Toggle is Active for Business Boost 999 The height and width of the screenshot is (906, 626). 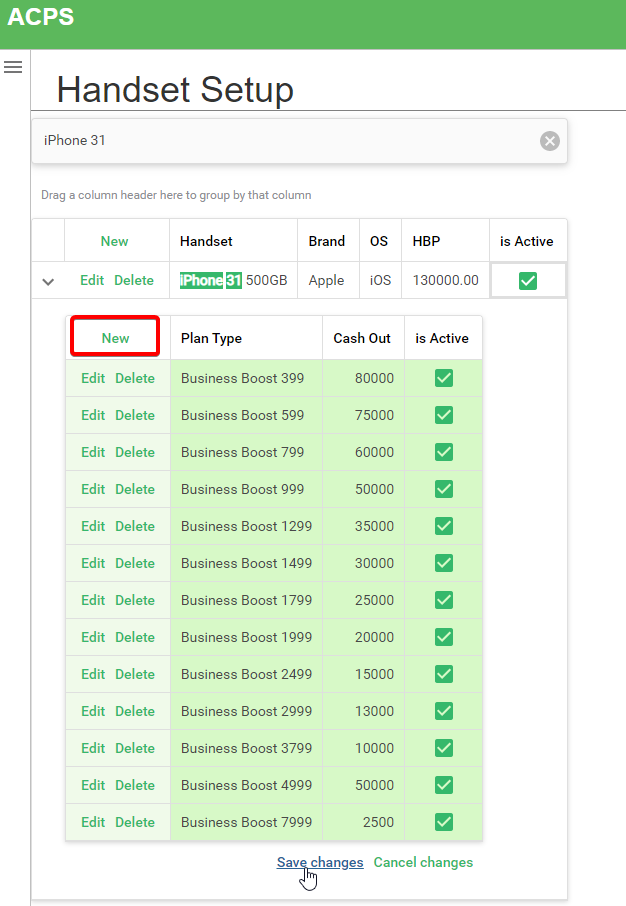pyautogui.click(x=444, y=489)
